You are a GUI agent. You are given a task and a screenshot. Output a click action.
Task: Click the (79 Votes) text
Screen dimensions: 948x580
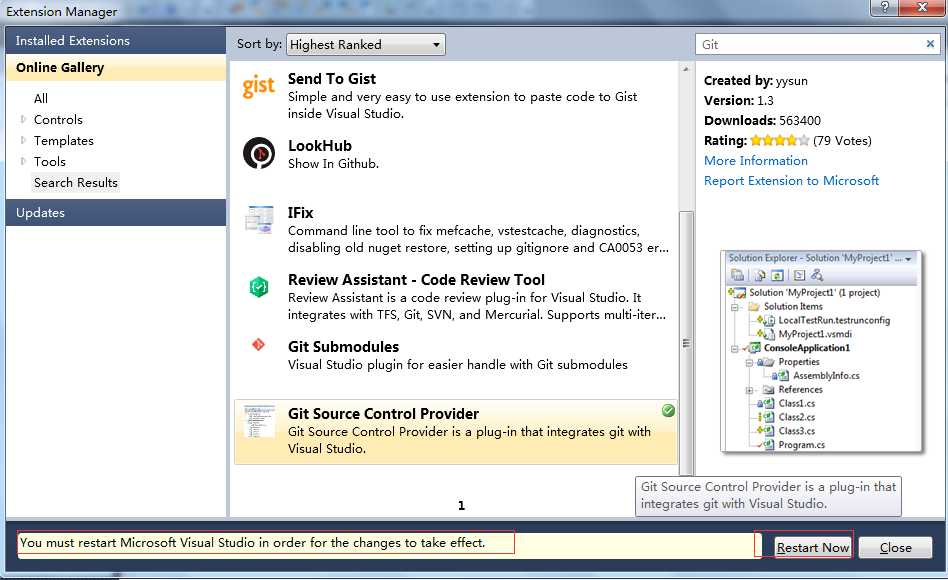pyautogui.click(x=842, y=141)
